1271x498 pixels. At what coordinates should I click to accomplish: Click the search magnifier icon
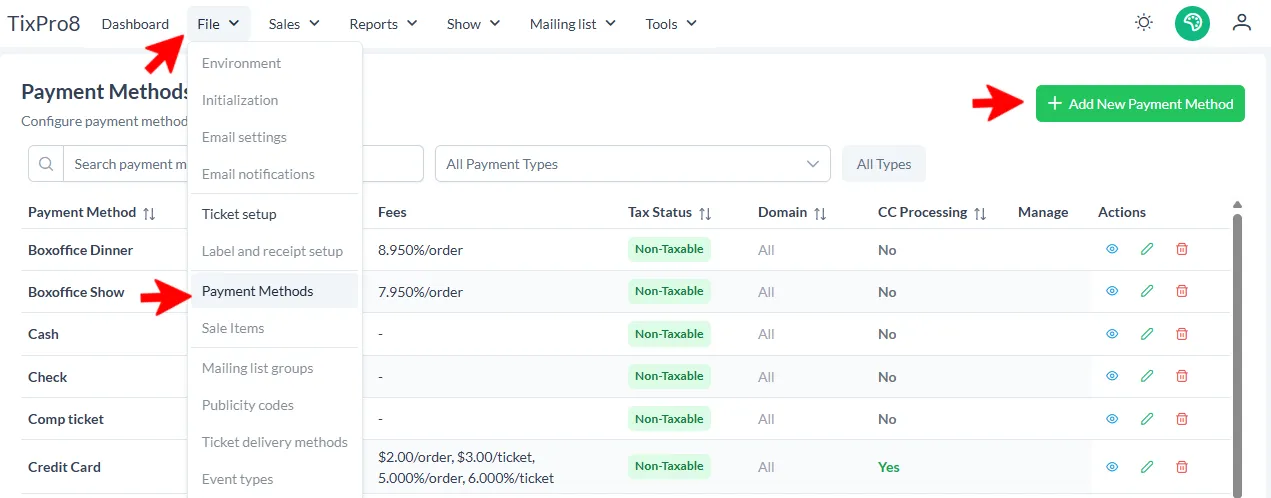(x=46, y=164)
